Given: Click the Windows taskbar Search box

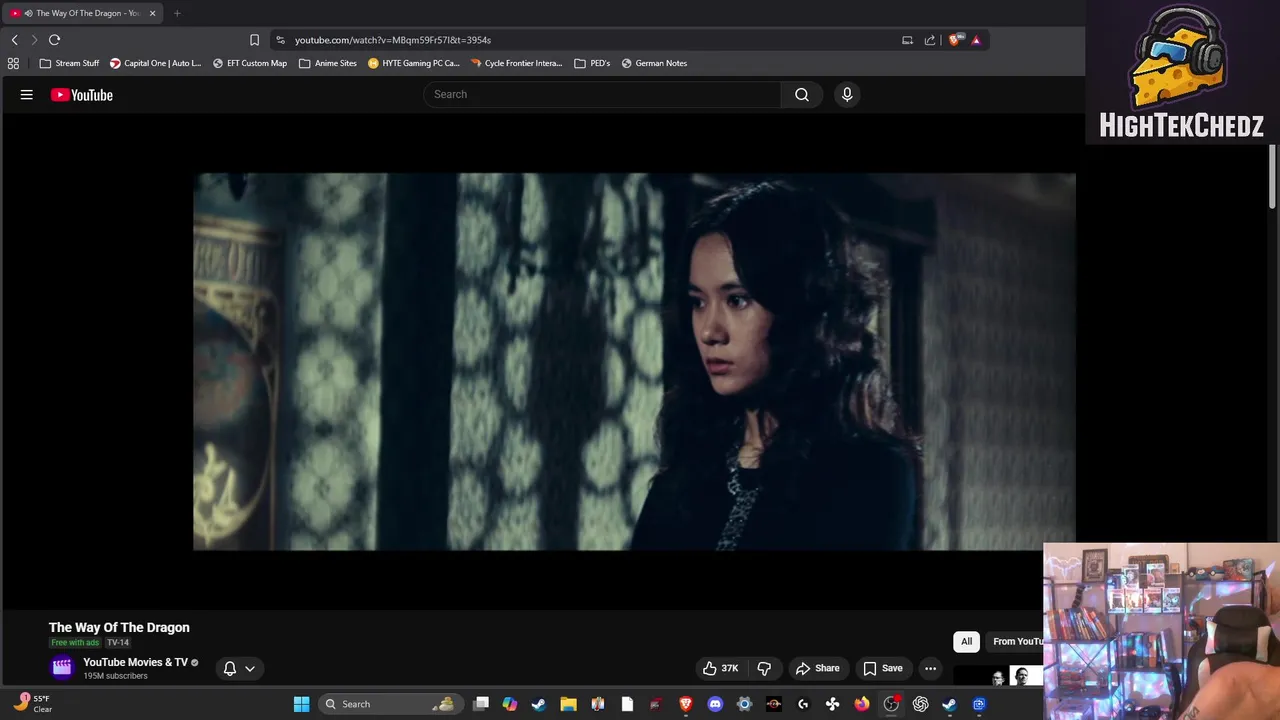Looking at the screenshot, I should 389,704.
